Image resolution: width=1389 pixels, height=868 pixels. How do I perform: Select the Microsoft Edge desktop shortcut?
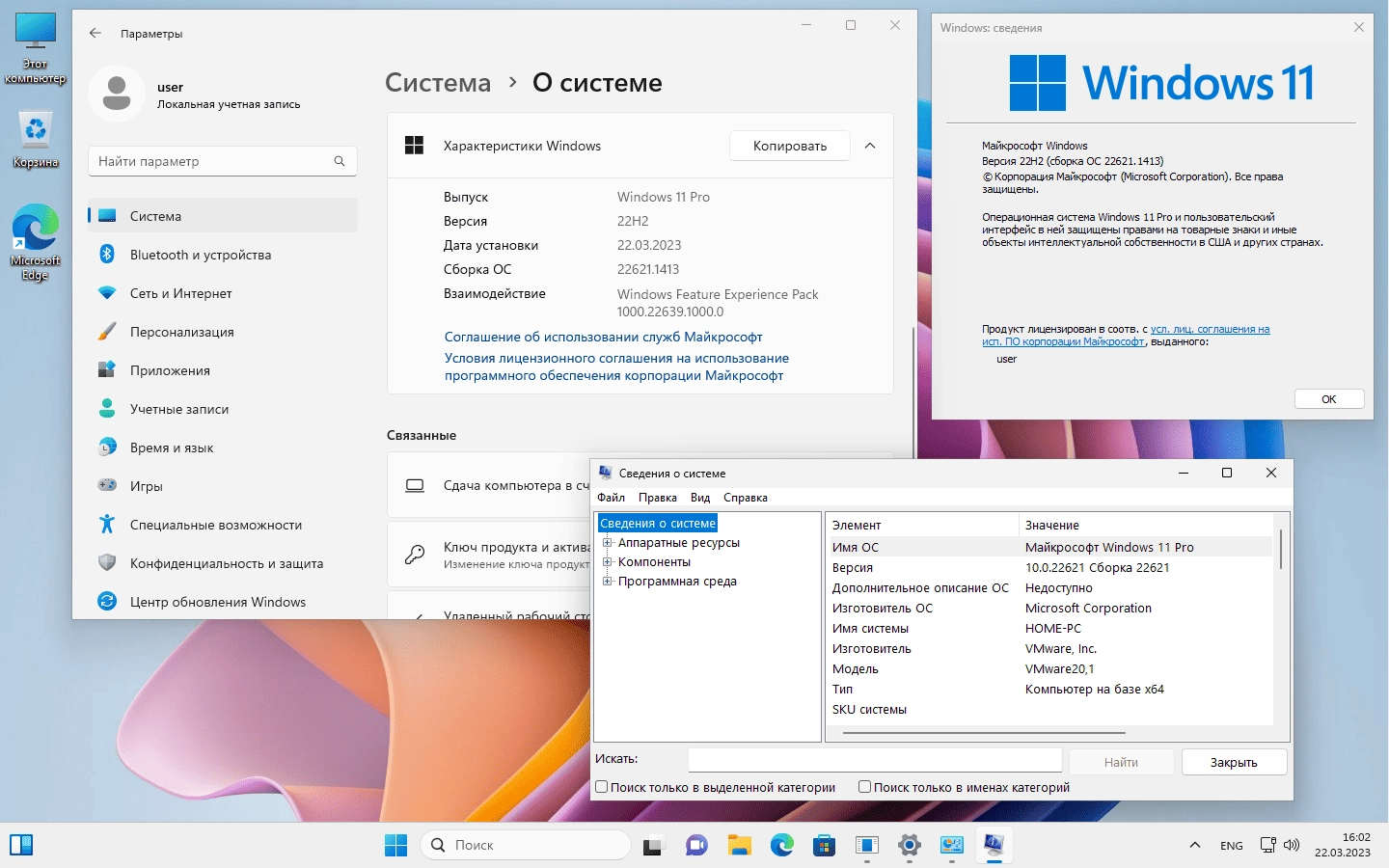(36, 242)
